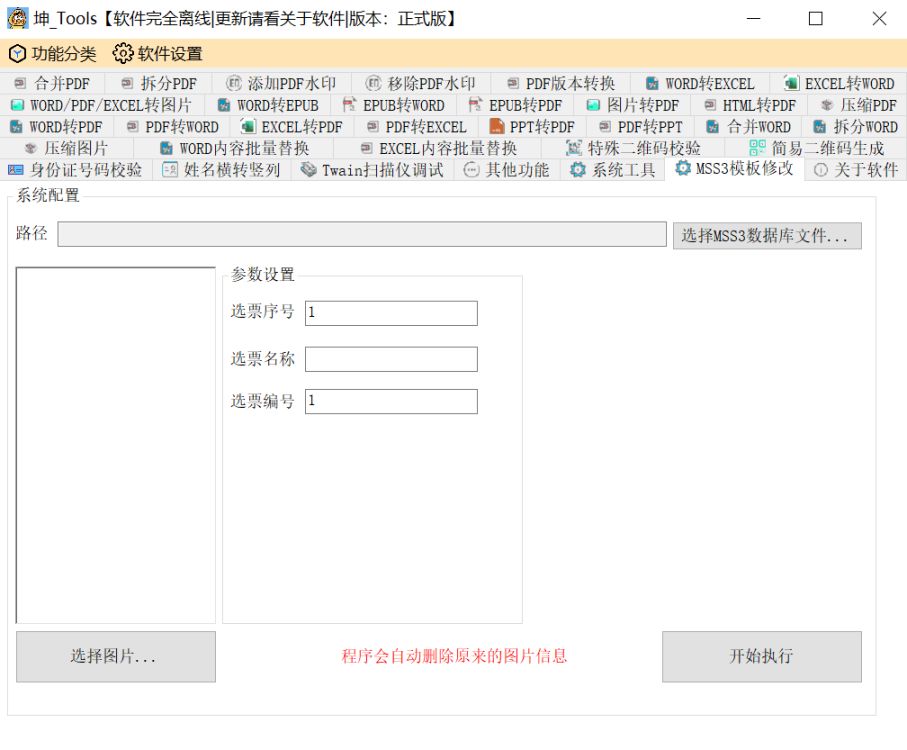The width and height of the screenshot is (907, 750).
Task: Focus the 选票序号 input field
Action: (x=391, y=313)
